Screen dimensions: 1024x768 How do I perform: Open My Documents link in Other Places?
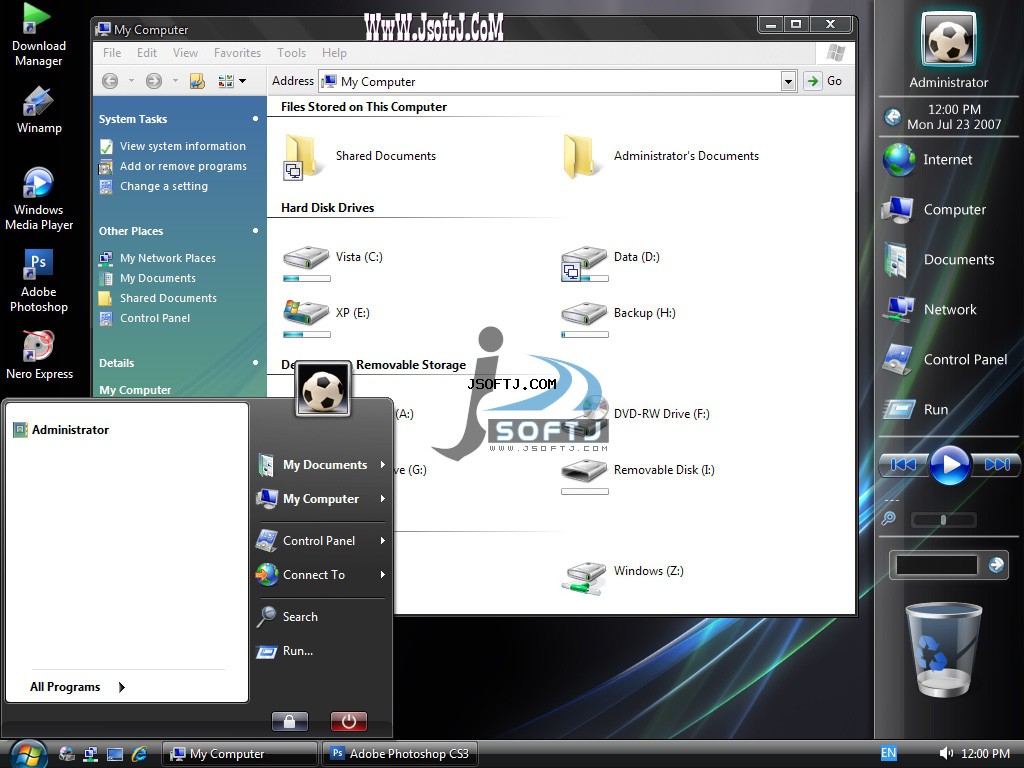157,278
